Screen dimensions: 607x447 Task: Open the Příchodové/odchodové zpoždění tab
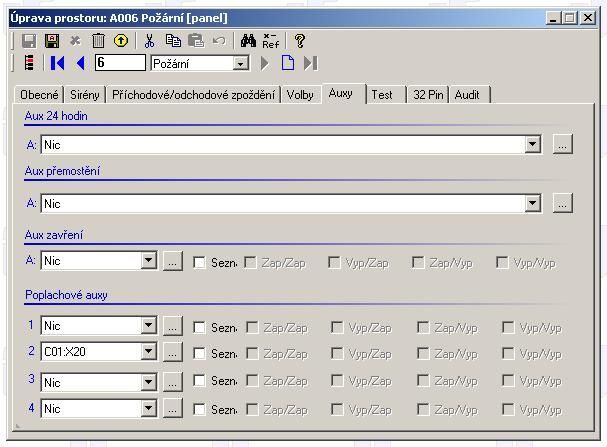tap(193, 95)
